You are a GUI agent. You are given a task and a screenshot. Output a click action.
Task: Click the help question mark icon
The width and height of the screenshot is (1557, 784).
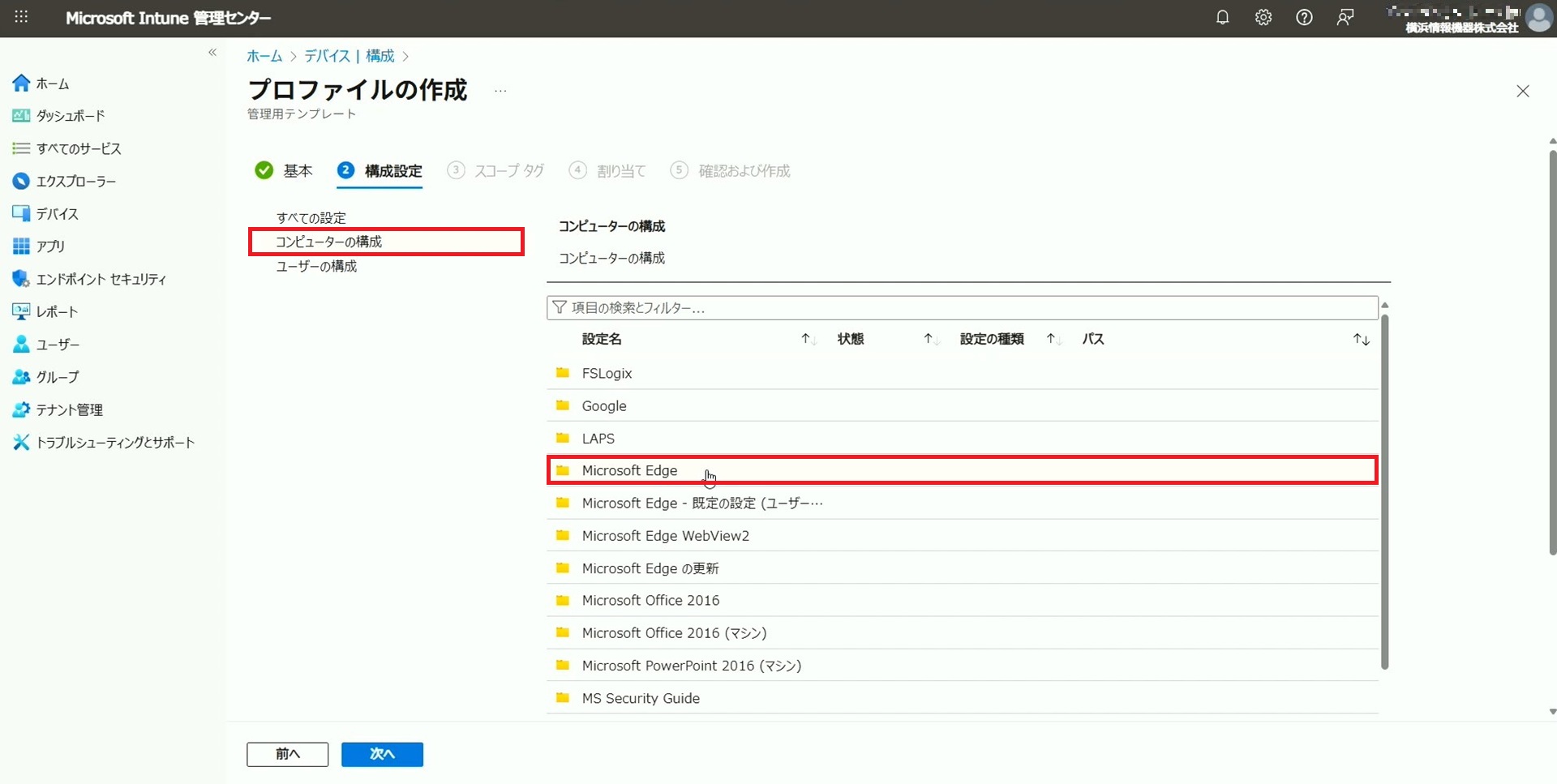[1304, 18]
